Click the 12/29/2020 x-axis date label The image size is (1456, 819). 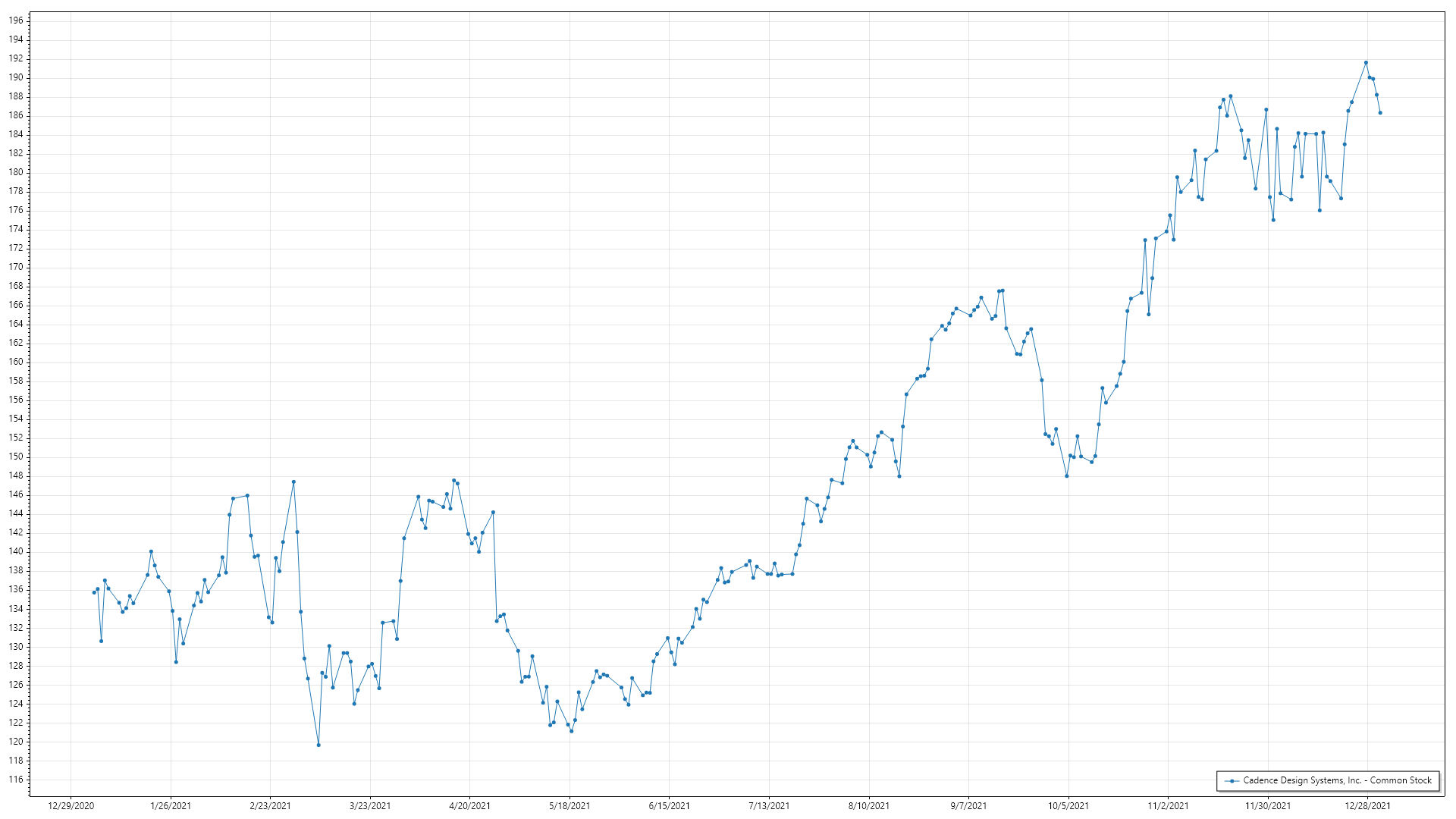pyautogui.click(x=71, y=805)
